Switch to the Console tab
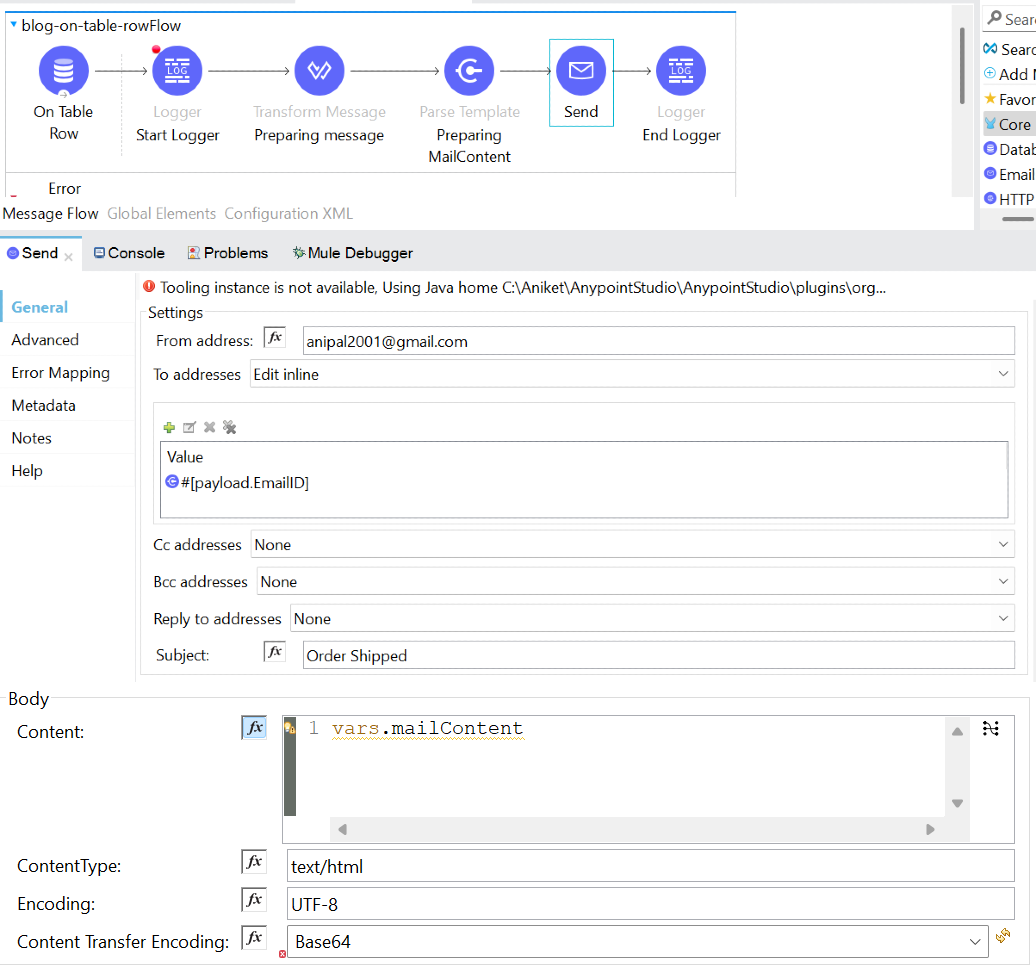The image size is (1036, 972). coord(129,253)
